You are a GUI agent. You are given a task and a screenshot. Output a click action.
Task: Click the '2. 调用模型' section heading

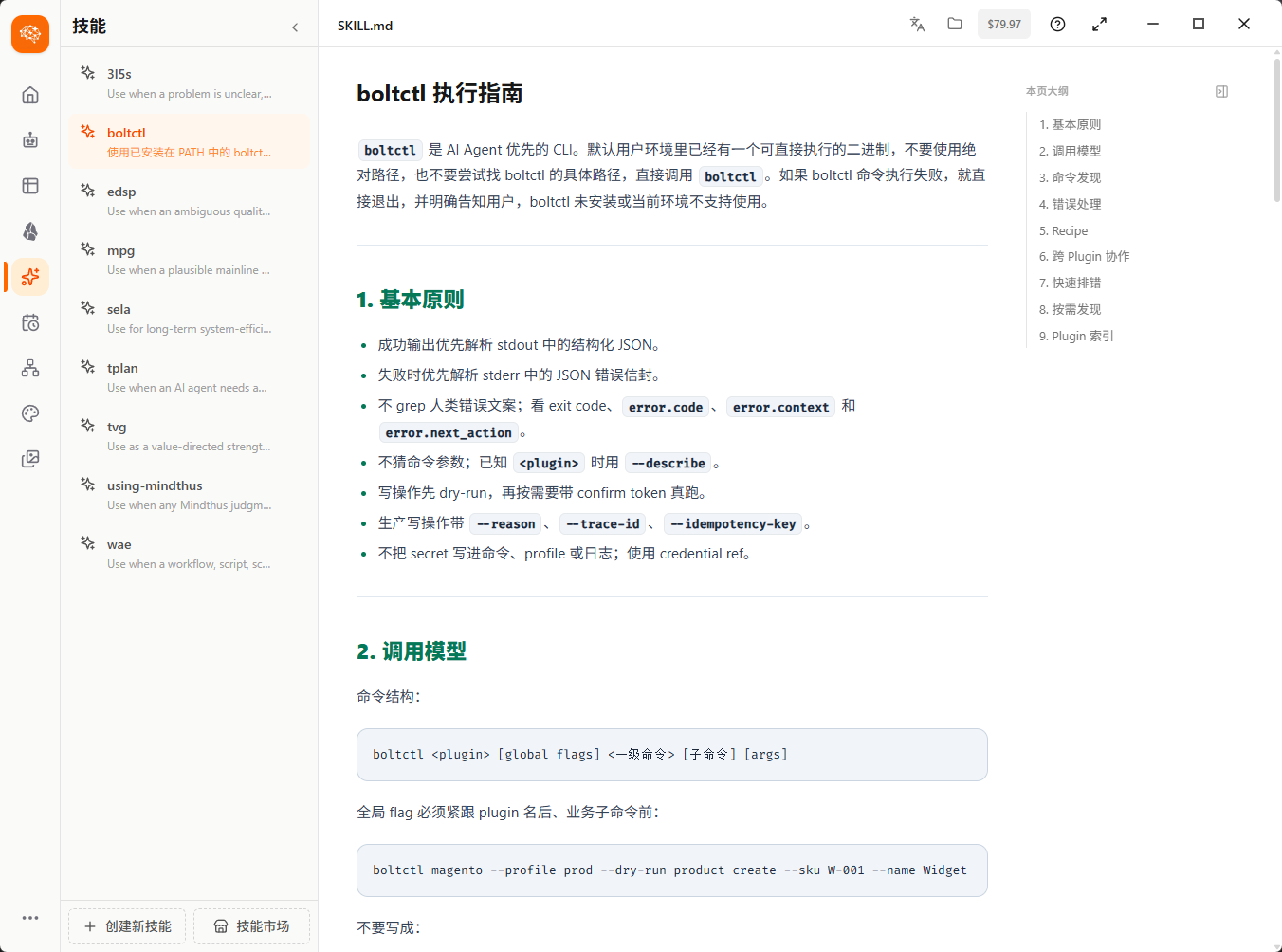412,651
